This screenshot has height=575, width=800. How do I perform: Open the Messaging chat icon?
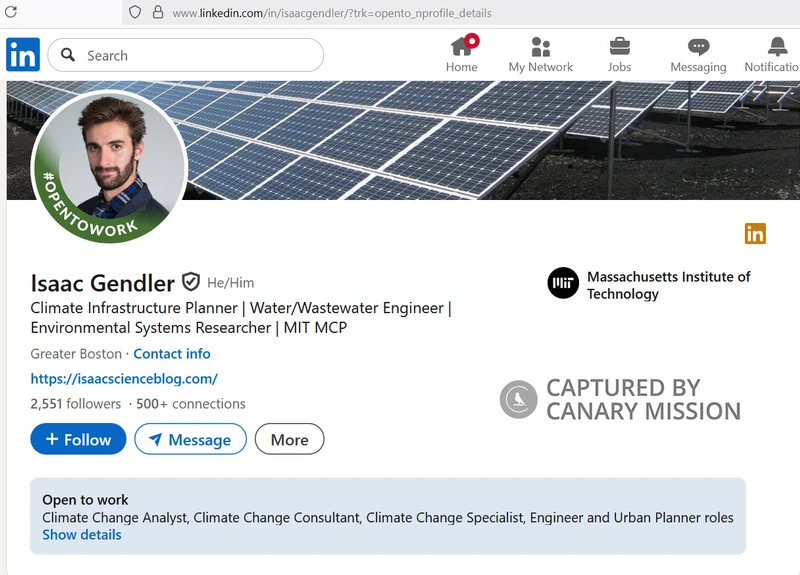click(698, 46)
